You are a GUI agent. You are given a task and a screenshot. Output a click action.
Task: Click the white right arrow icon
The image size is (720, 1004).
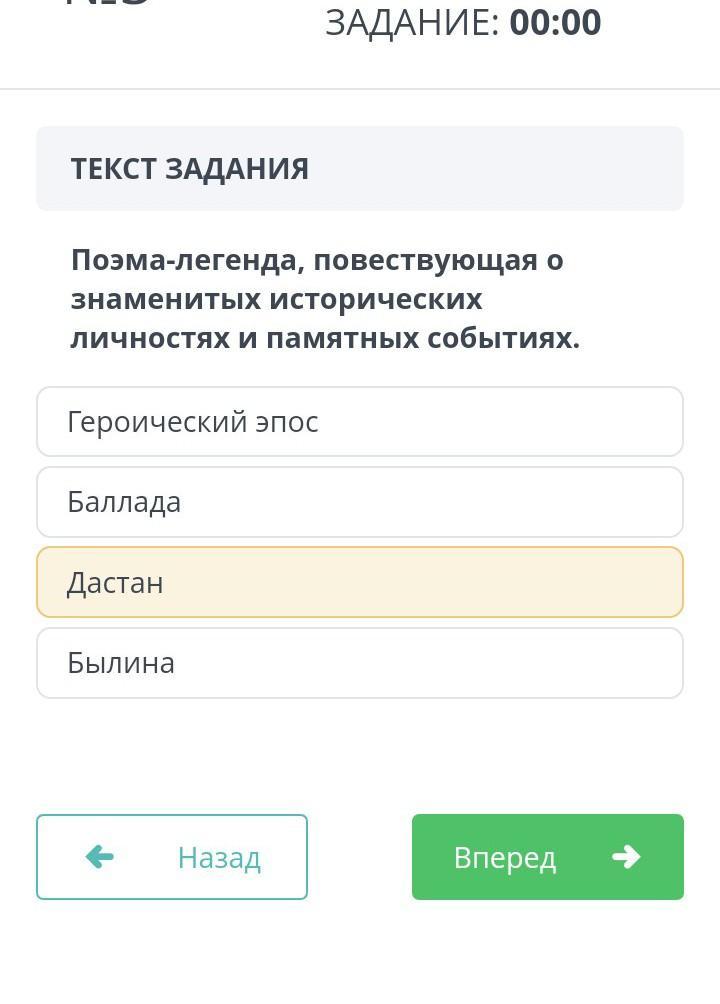[626, 856]
